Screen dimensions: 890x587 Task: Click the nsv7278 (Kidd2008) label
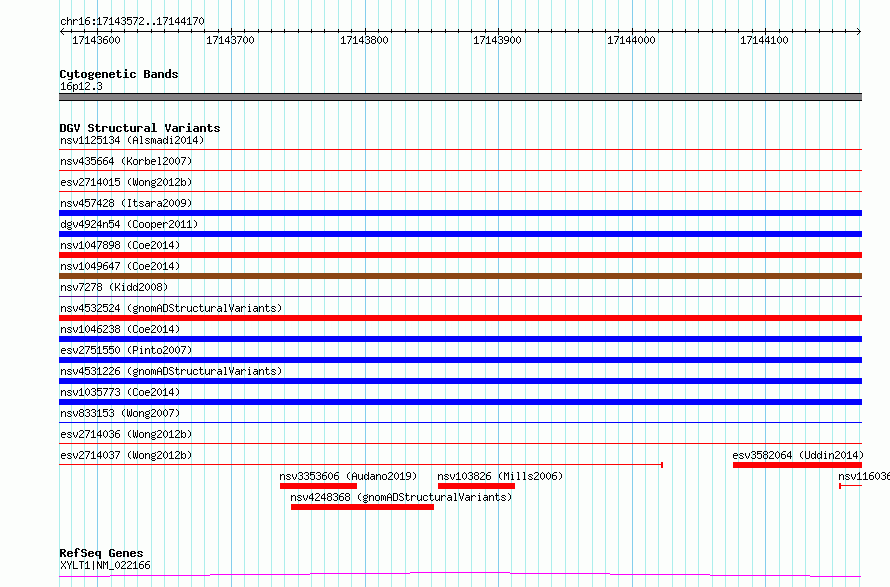point(114,287)
